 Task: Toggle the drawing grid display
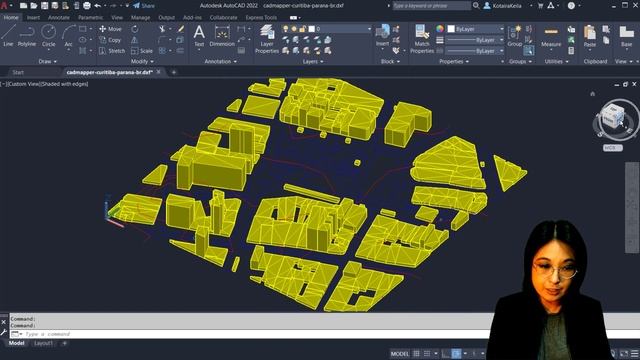(416, 353)
